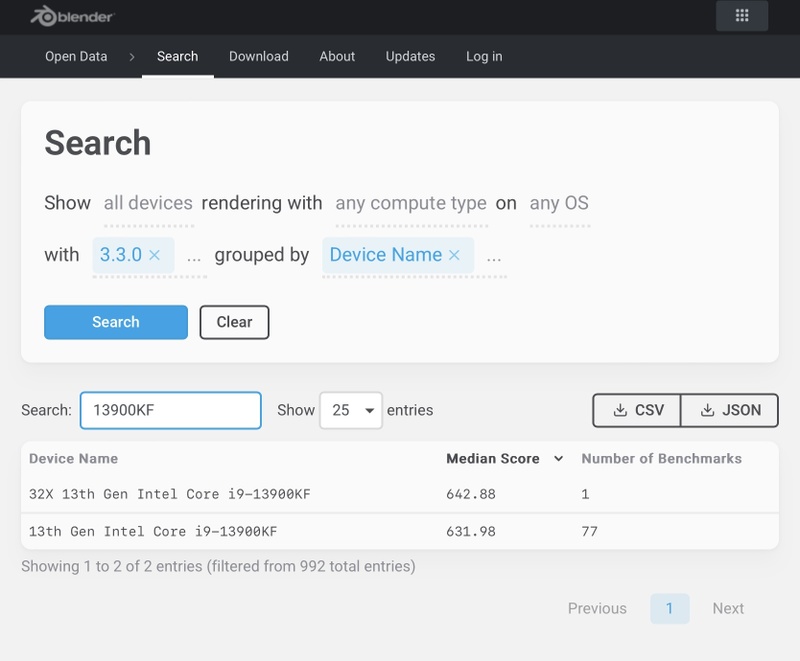
Task: Click the 631.98 median score
Action: click(470, 531)
